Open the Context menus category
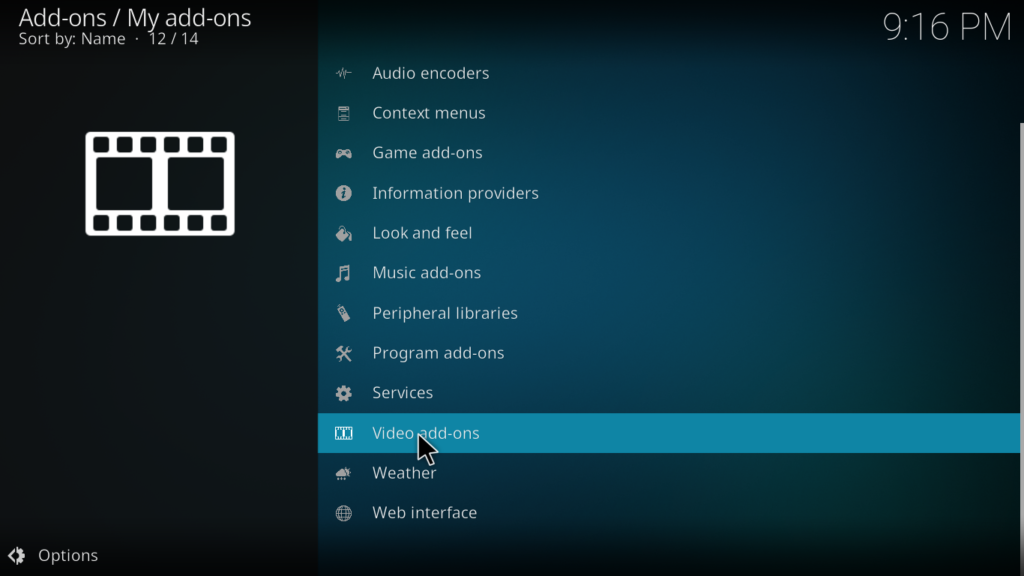This screenshot has height=576, width=1024. pyautogui.click(x=429, y=113)
